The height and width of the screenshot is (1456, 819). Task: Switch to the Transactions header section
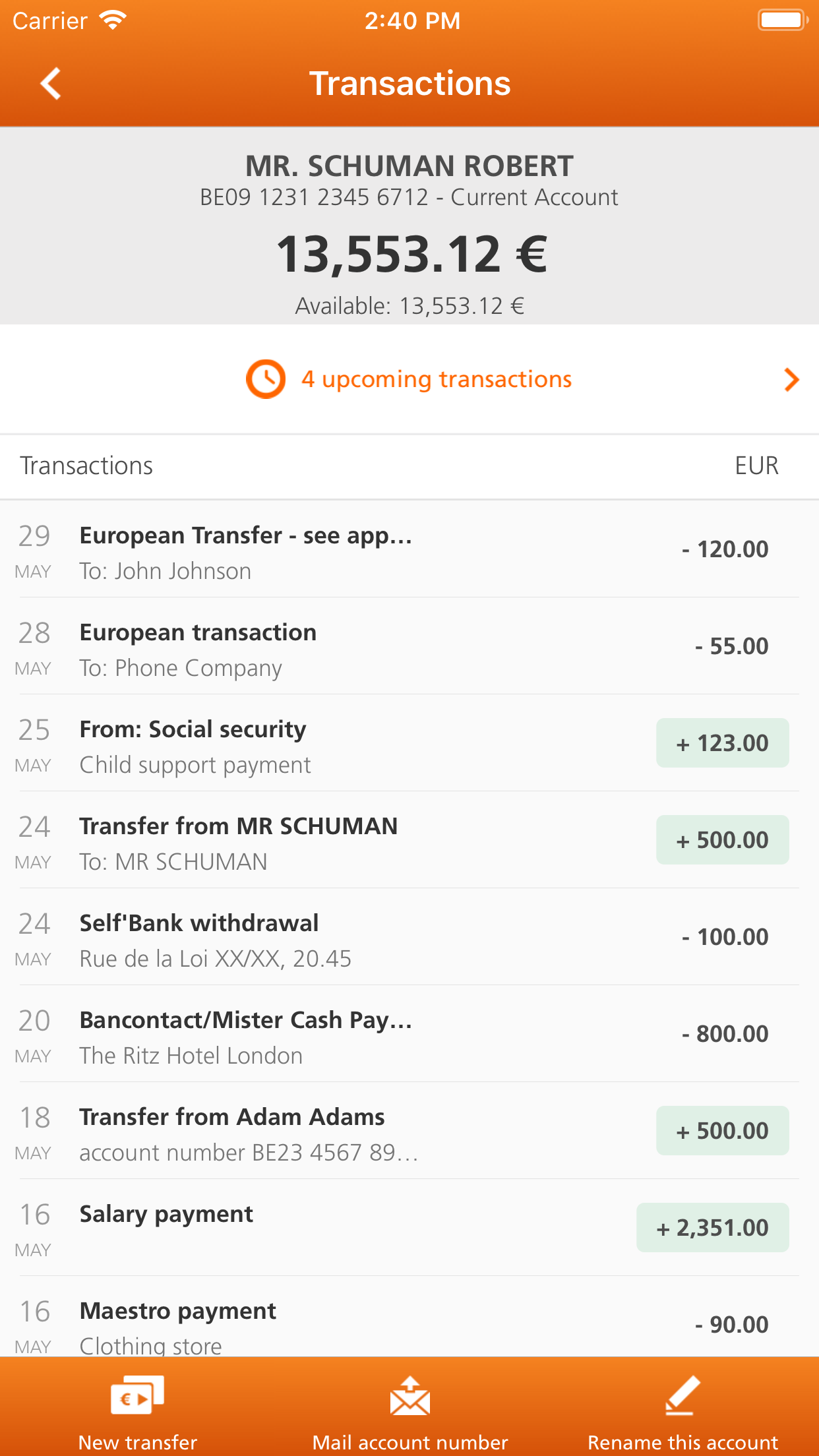point(87,466)
